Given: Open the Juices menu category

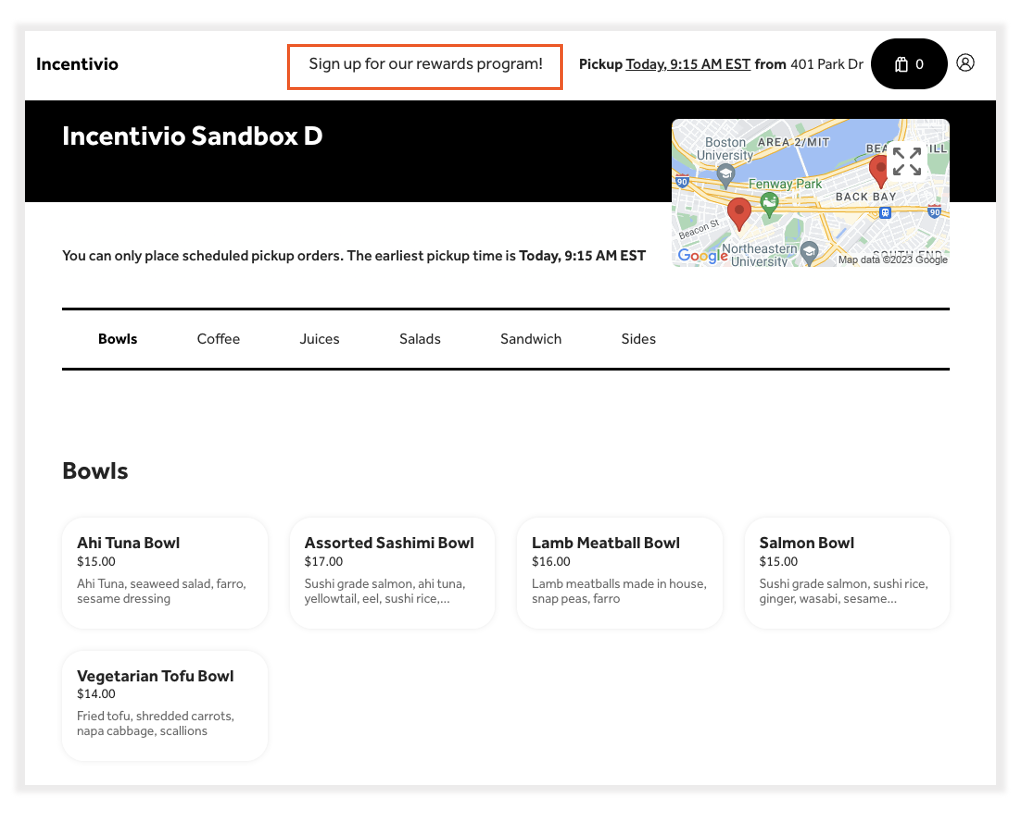Looking at the screenshot, I should tap(319, 339).
